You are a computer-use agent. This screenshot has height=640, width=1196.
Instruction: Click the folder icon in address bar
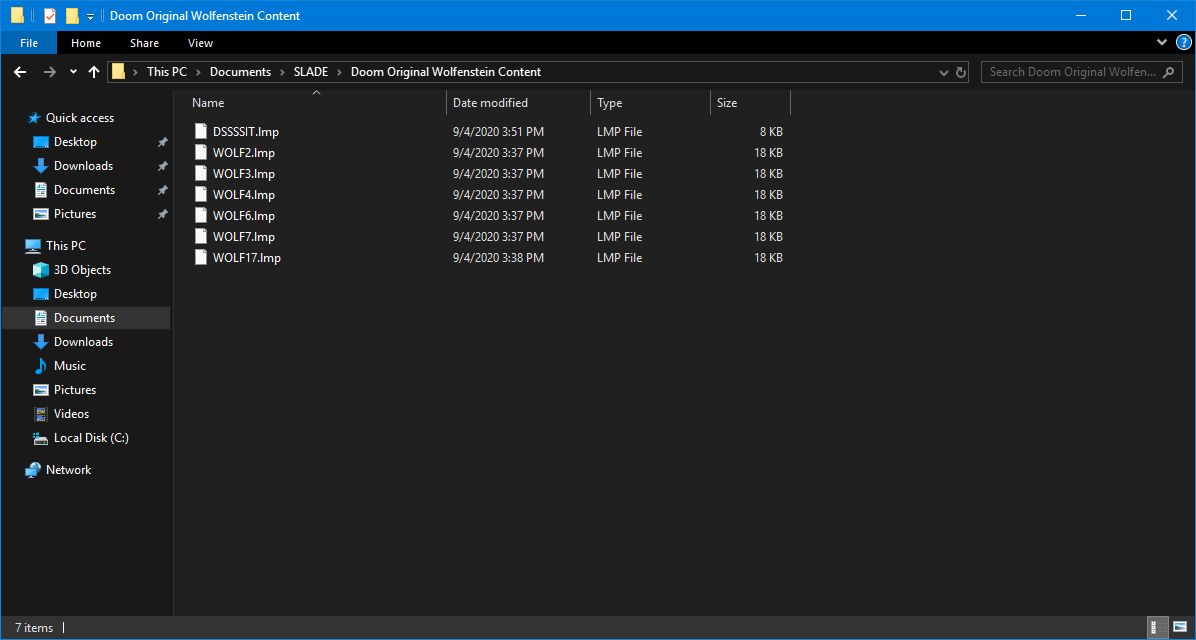tap(118, 72)
